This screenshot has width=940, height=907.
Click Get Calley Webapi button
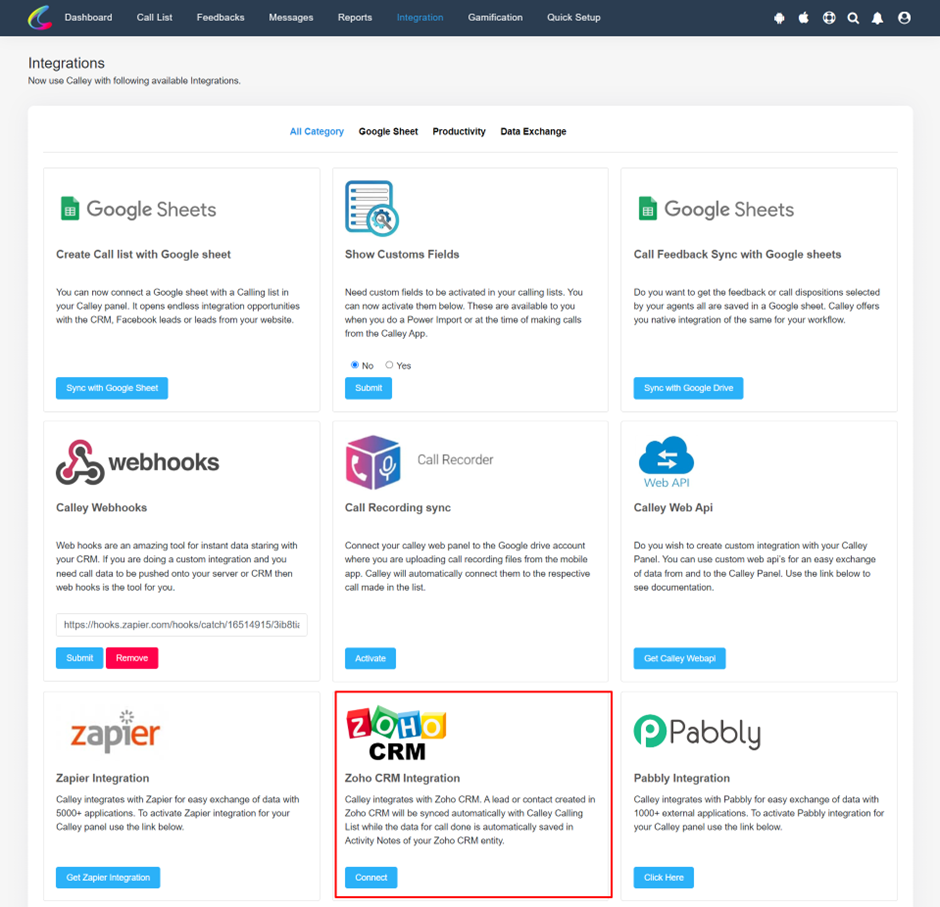679,658
